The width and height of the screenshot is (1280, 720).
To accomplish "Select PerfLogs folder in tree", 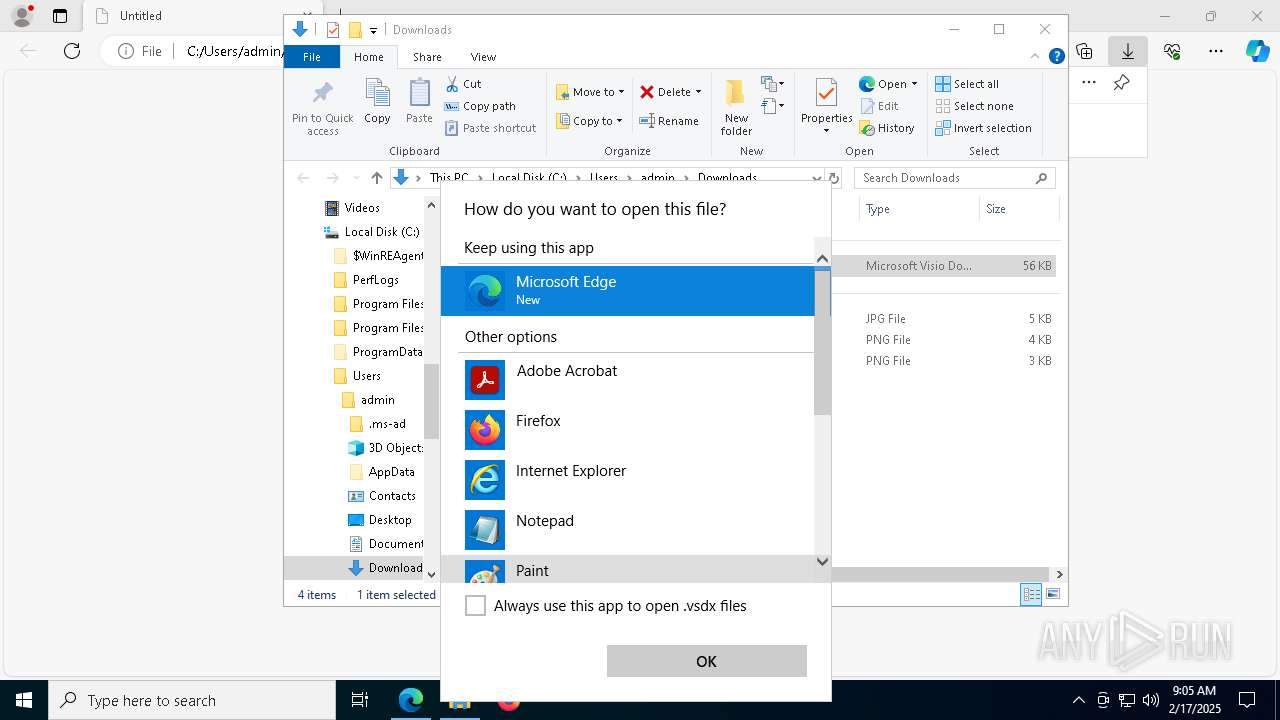I will click(x=366, y=280).
